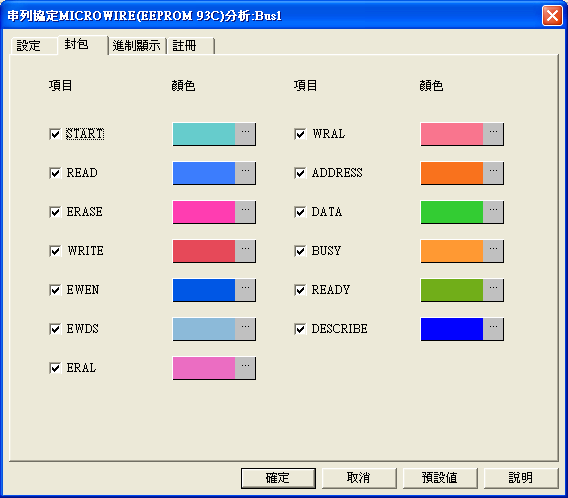Open help with the 說明 button
Image resolution: width=568 pixels, height=498 pixels.
tap(521, 478)
